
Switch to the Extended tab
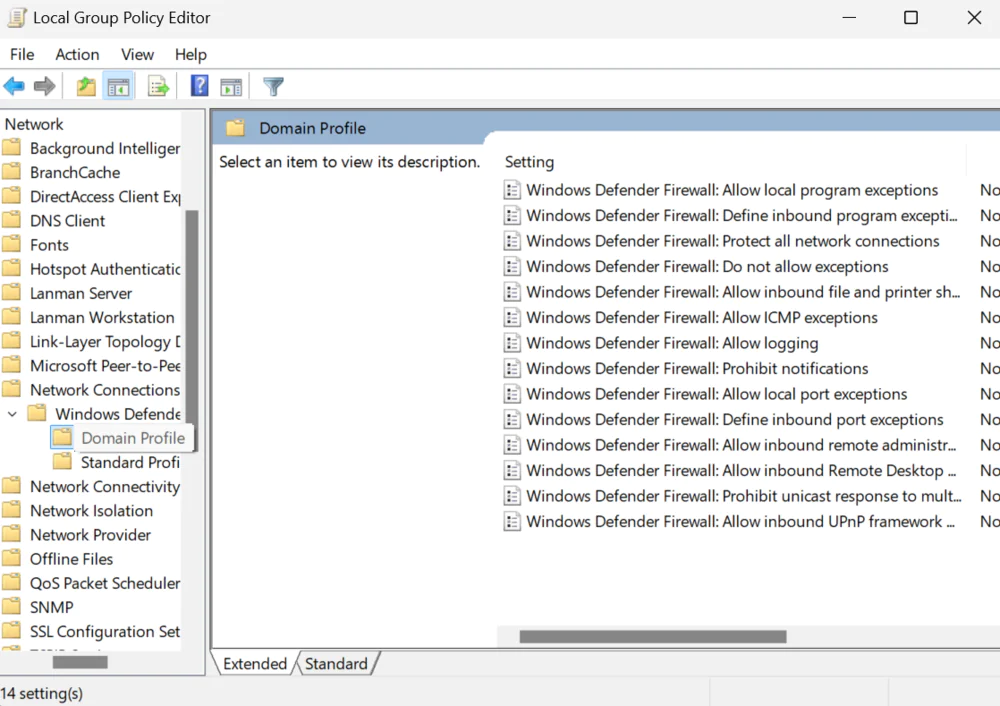pyautogui.click(x=255, y=664)
